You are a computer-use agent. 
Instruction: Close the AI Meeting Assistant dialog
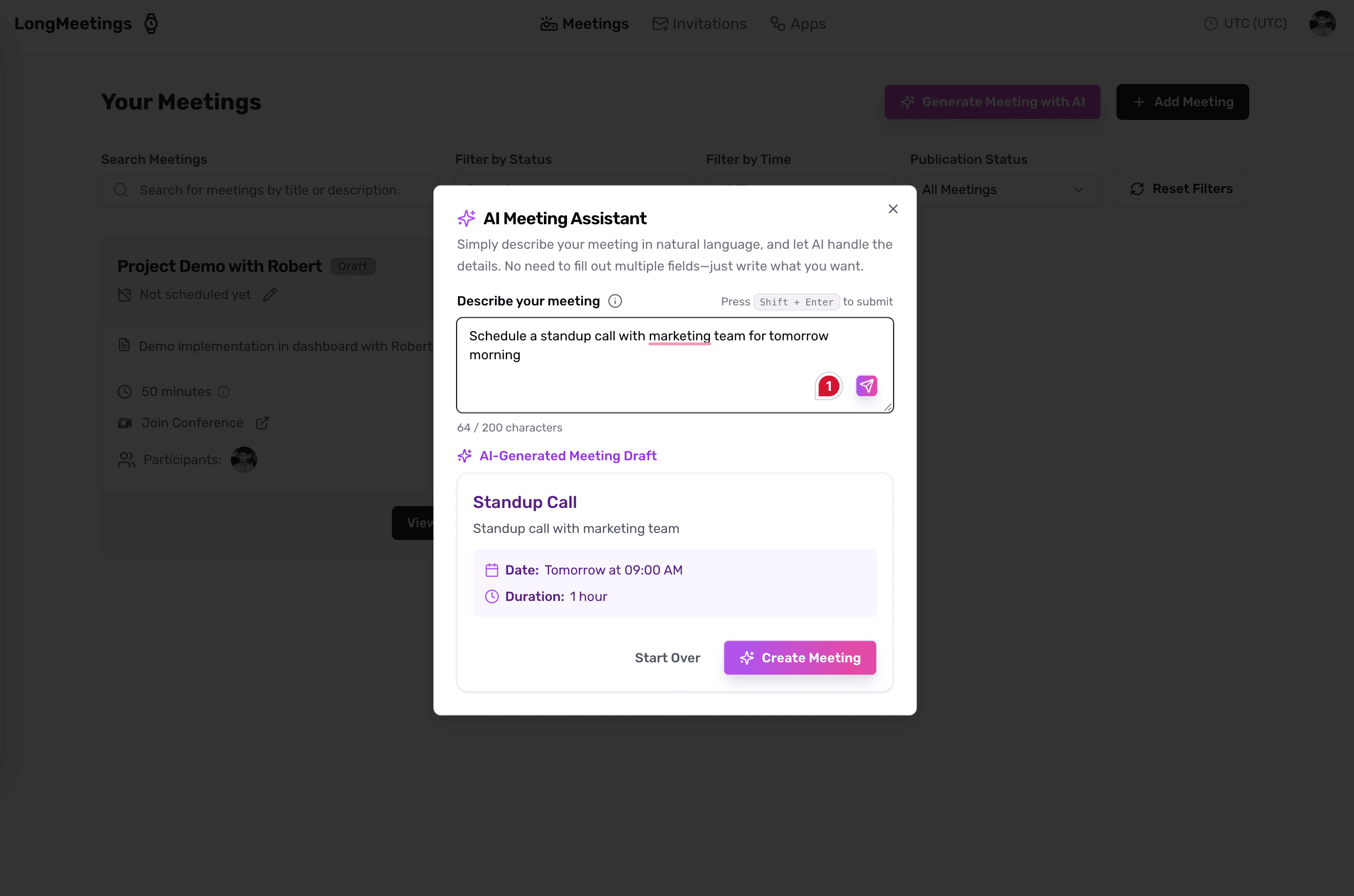point(893,209)
